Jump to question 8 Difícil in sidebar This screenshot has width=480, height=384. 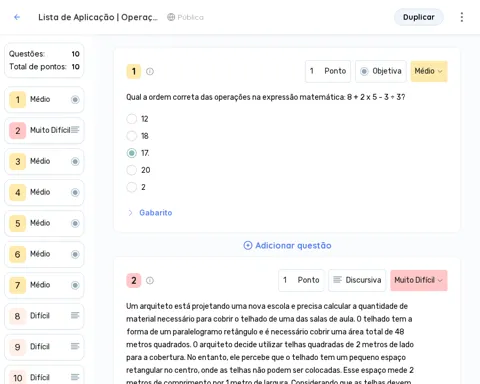coord(44,316)
